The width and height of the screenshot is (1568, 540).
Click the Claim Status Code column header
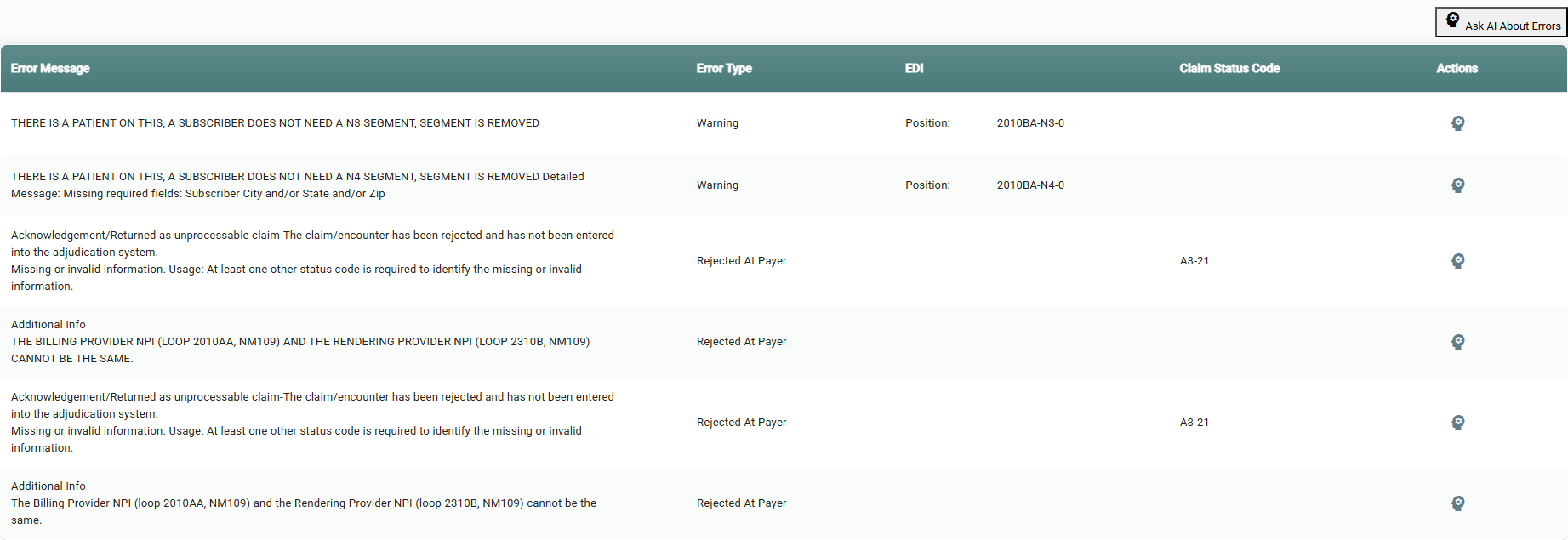pyautogui.click(x=1229, y=68)
